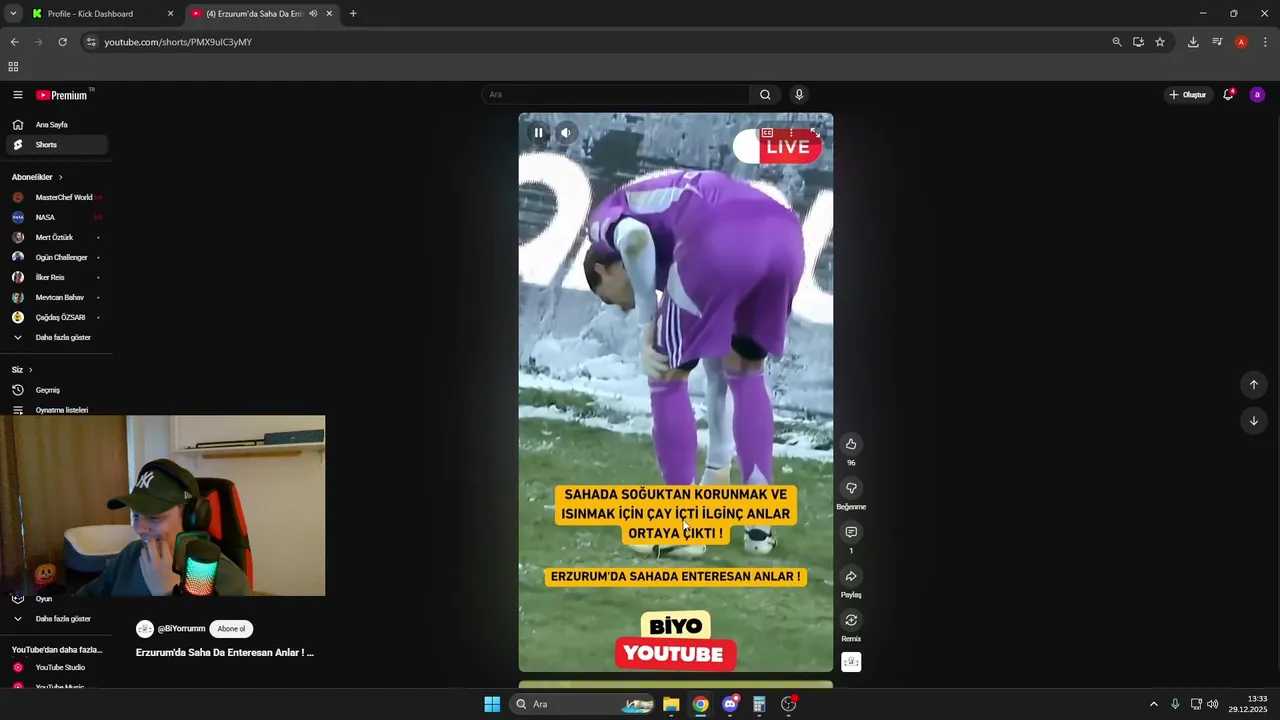Open MasterChef World channel
The image size is (1280, 720).
pos(56,197)
